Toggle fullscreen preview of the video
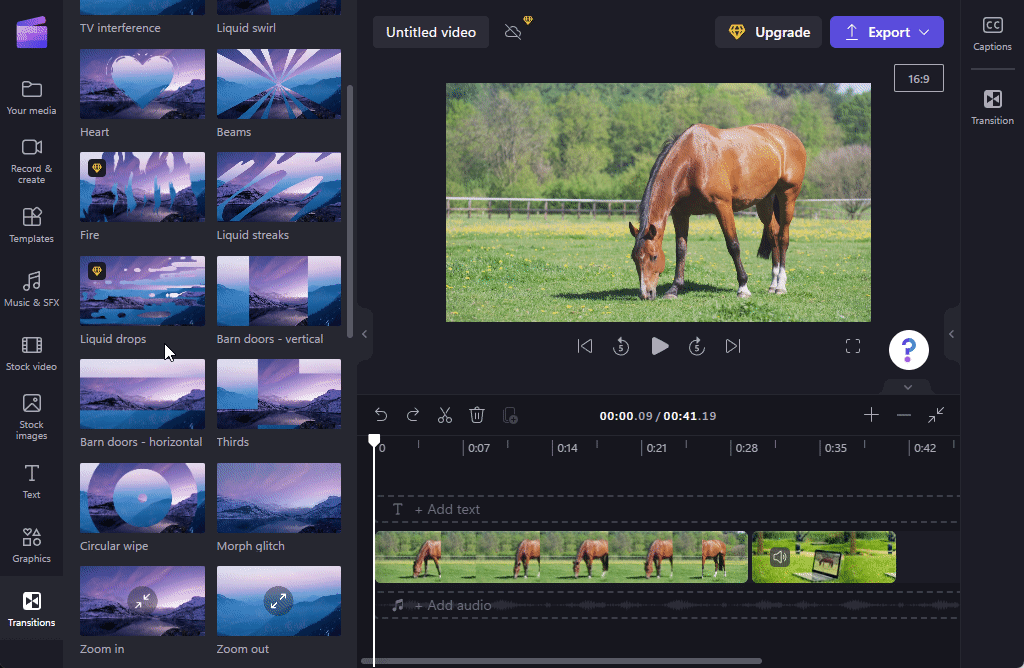Viewport: 1024px width, 668px height. 853,346
